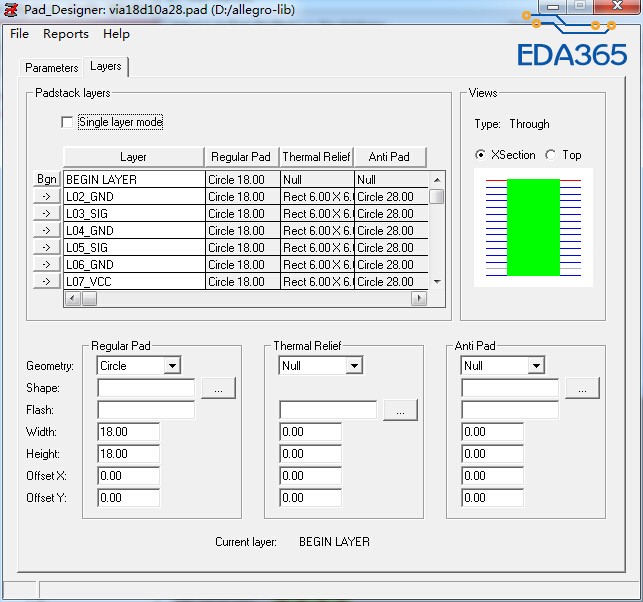Screen dimensions: 643x602
Task: Click the vertical scrollbar thumb of layer table
Action: pos(437,196)
